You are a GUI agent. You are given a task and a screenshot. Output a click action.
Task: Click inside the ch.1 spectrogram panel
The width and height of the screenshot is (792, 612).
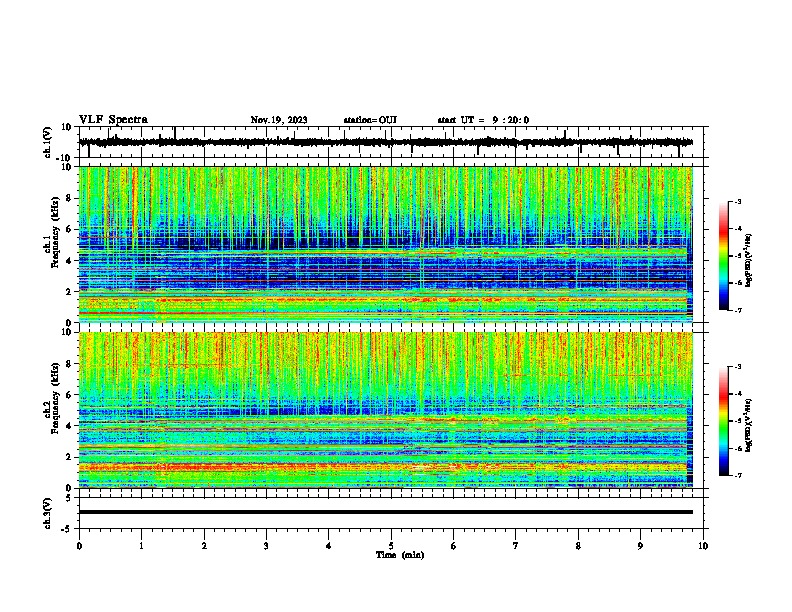point(386,244)
